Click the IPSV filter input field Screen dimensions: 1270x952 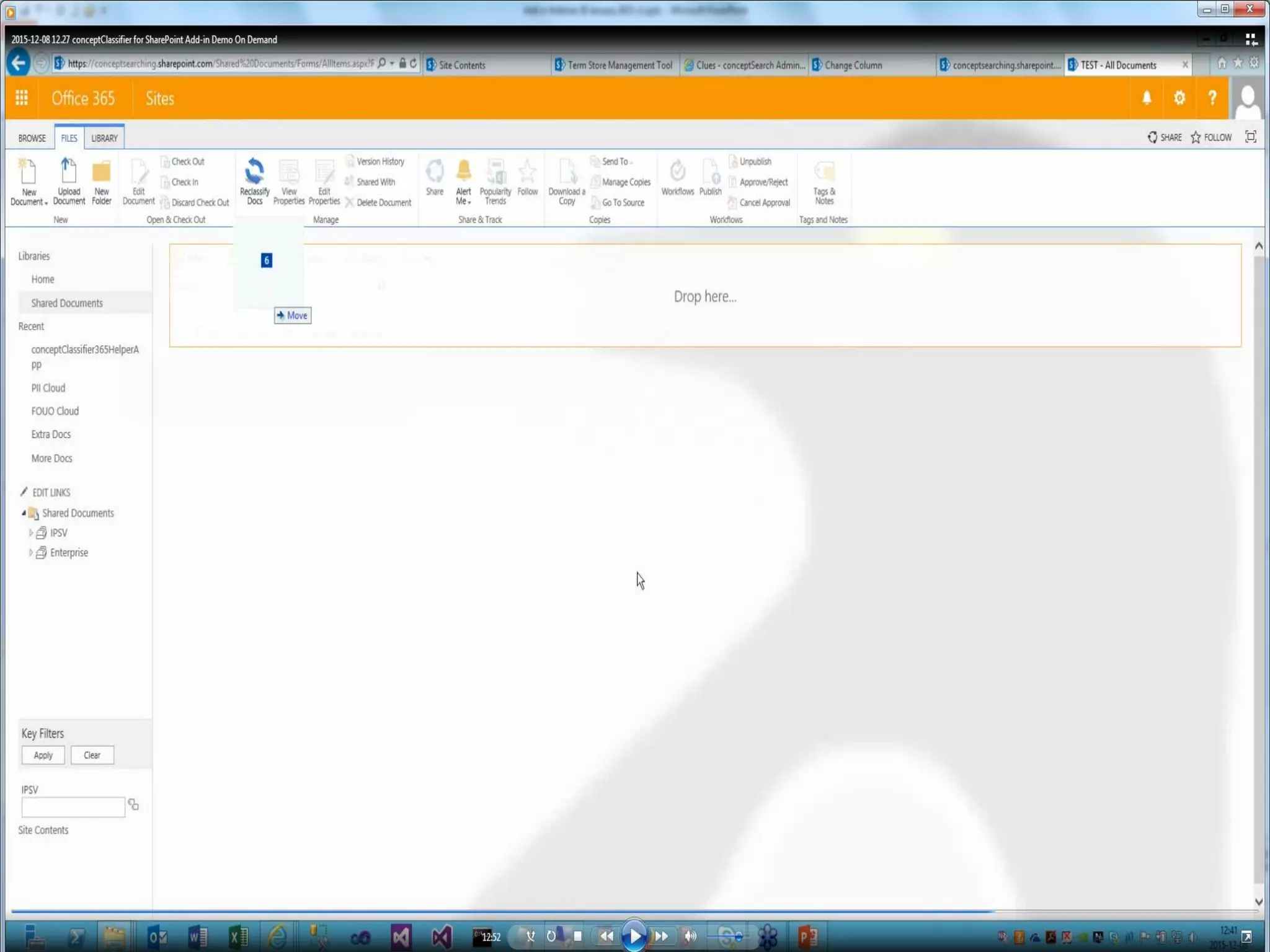click(x=73, y=806)
